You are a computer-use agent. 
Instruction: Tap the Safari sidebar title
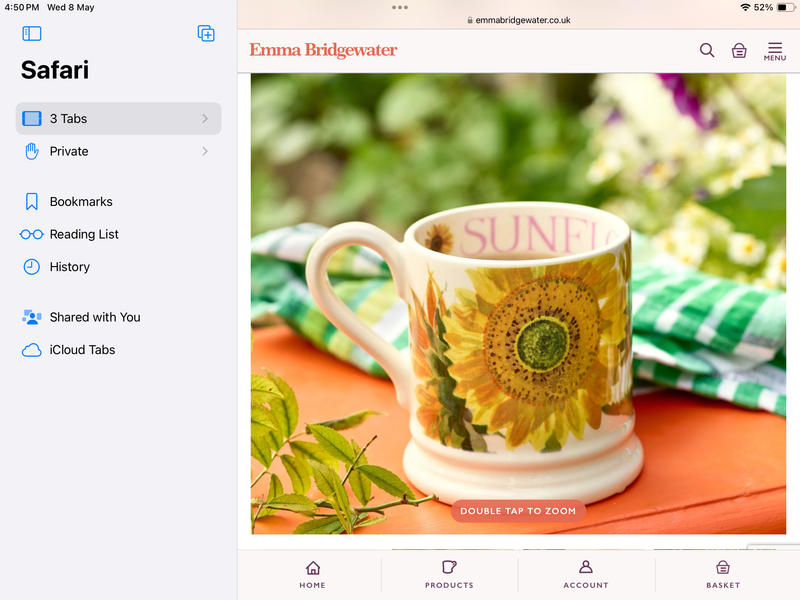55,70
